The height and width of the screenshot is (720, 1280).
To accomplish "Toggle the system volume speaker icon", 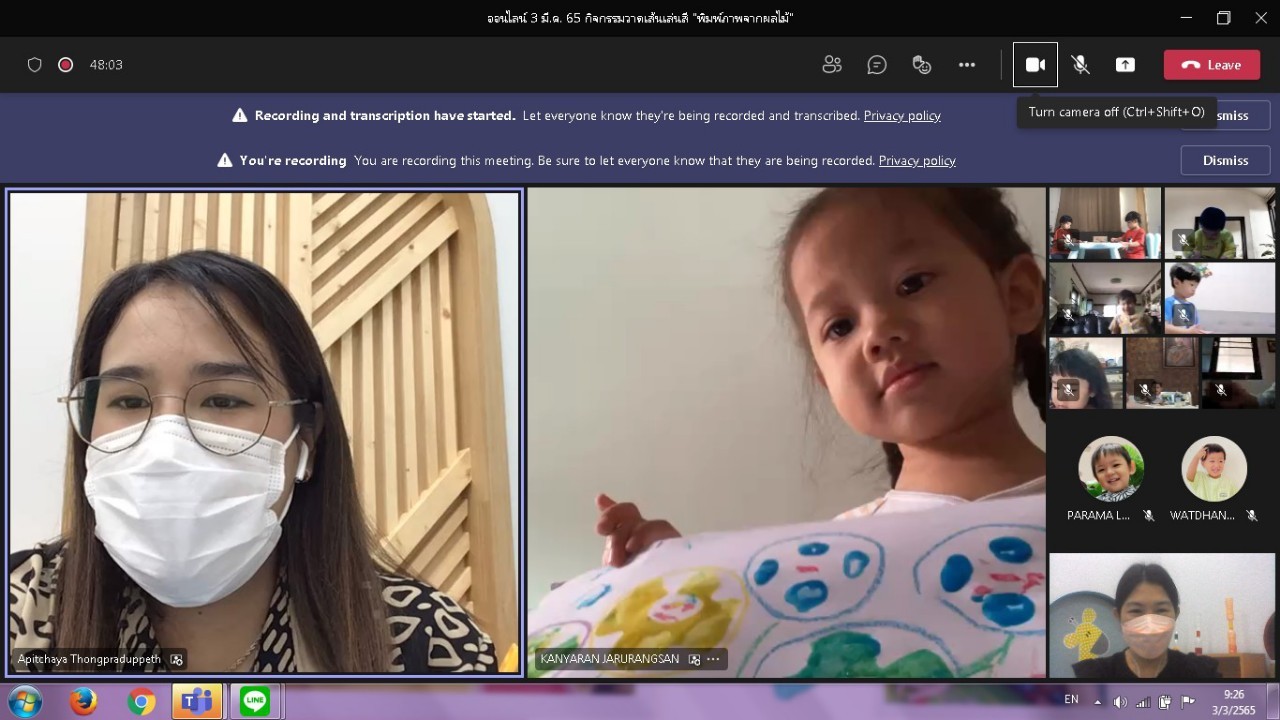I will click(1120, 701).
